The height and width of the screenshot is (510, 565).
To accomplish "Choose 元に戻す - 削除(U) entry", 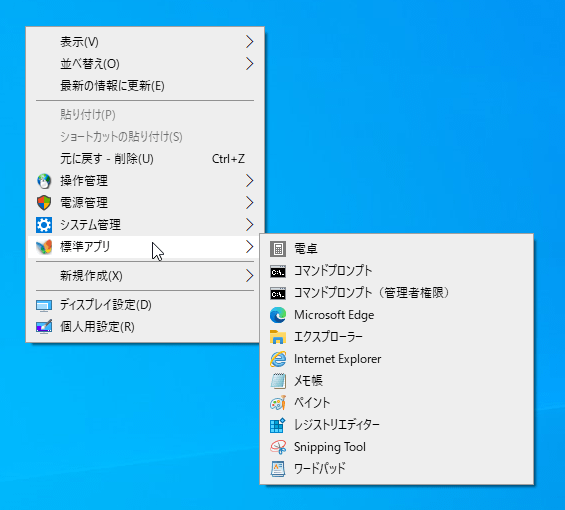I will coord(145,159).
